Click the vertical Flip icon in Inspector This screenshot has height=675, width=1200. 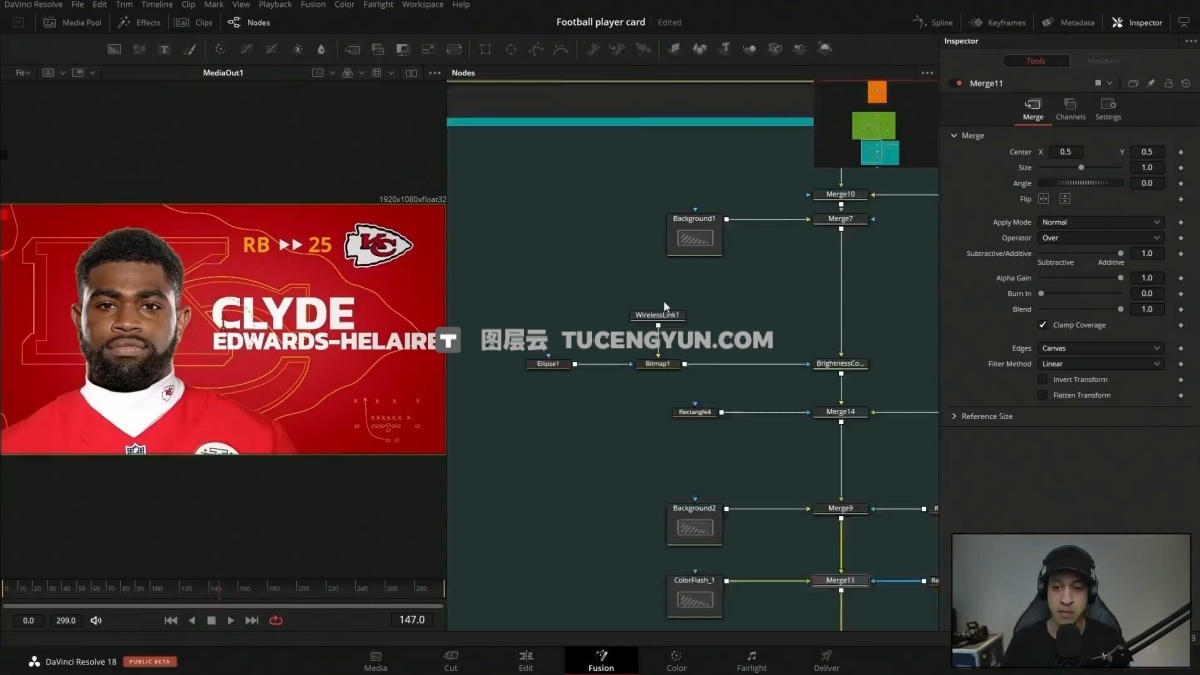click(1065, 199)
